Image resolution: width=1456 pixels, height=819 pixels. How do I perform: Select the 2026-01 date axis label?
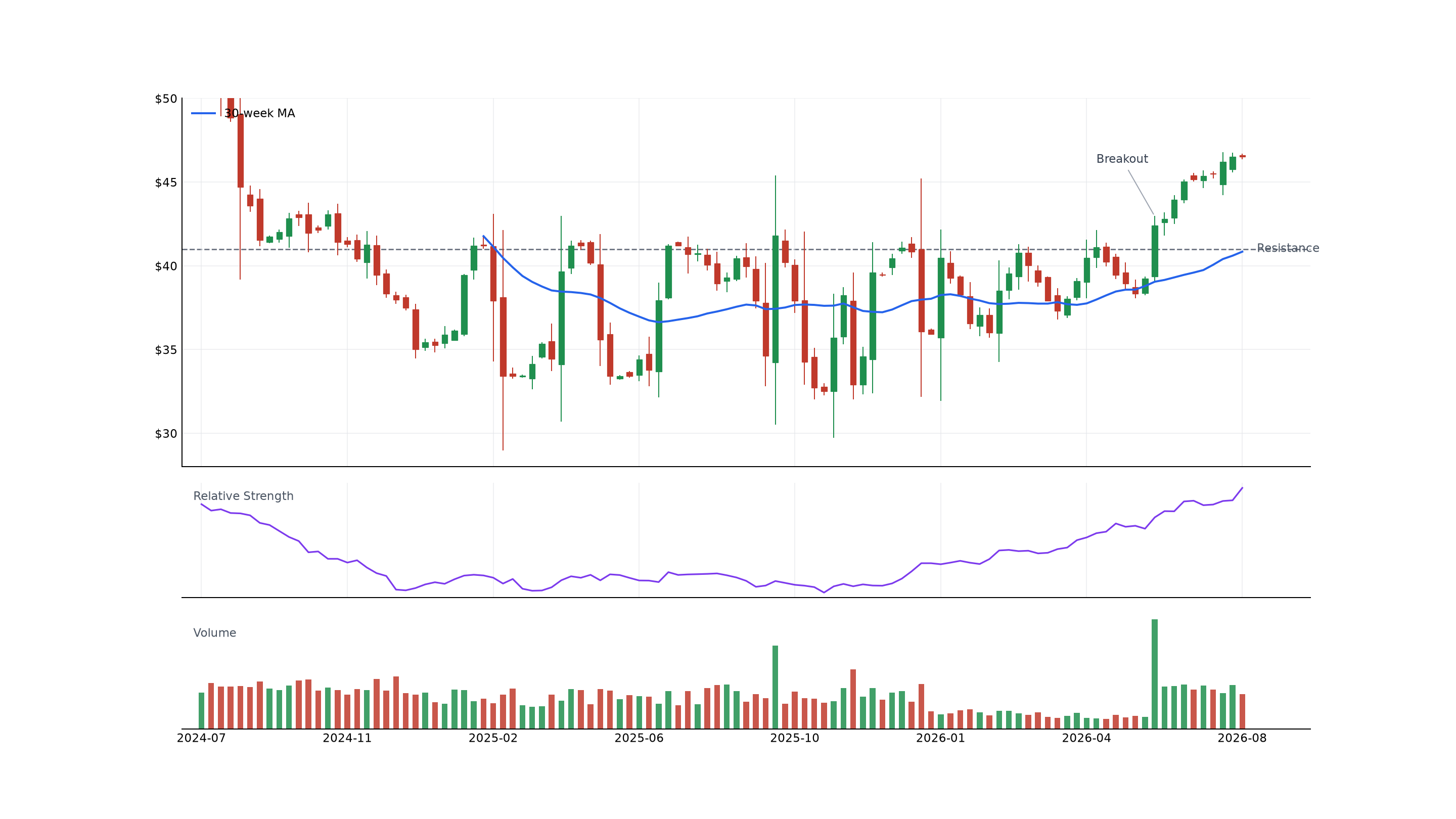pos(940,738)
